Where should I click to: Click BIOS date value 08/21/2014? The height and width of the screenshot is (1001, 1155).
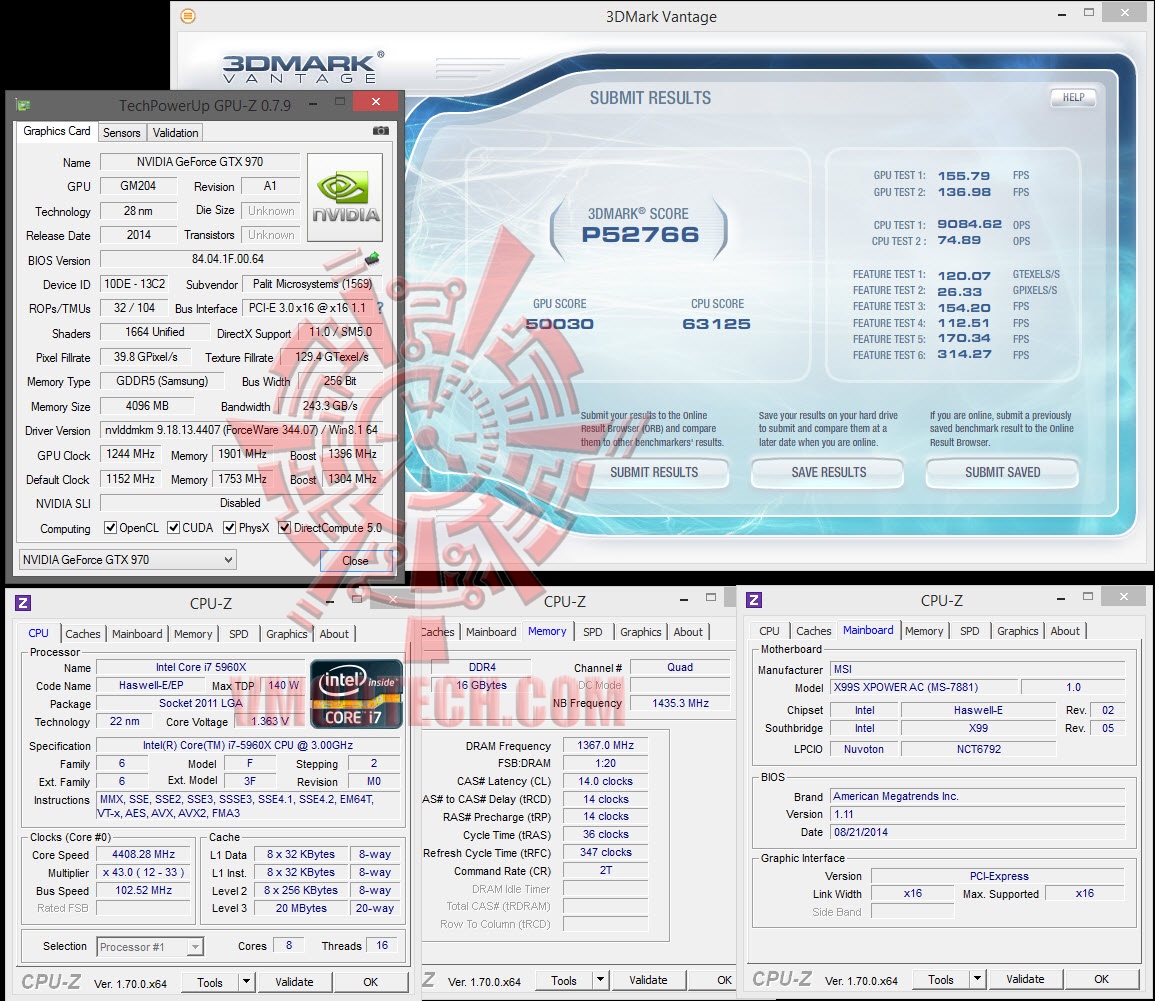pyautogui.click(x=977, y=832)
